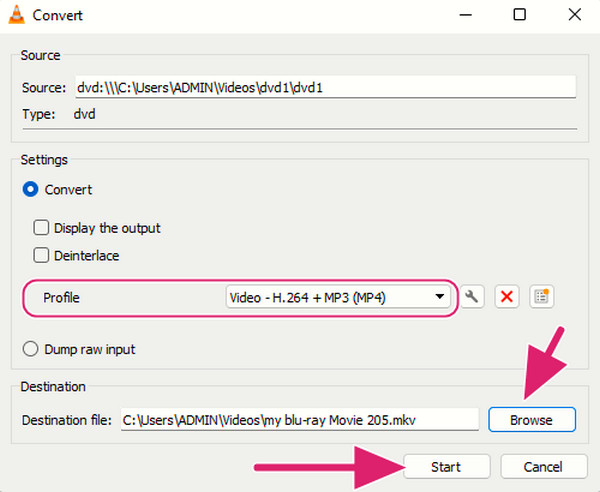Screen dimensions: 600x492
Task: Edit selected profile with wrench icon
Action: pyautogui.click(x=472, y=297)
